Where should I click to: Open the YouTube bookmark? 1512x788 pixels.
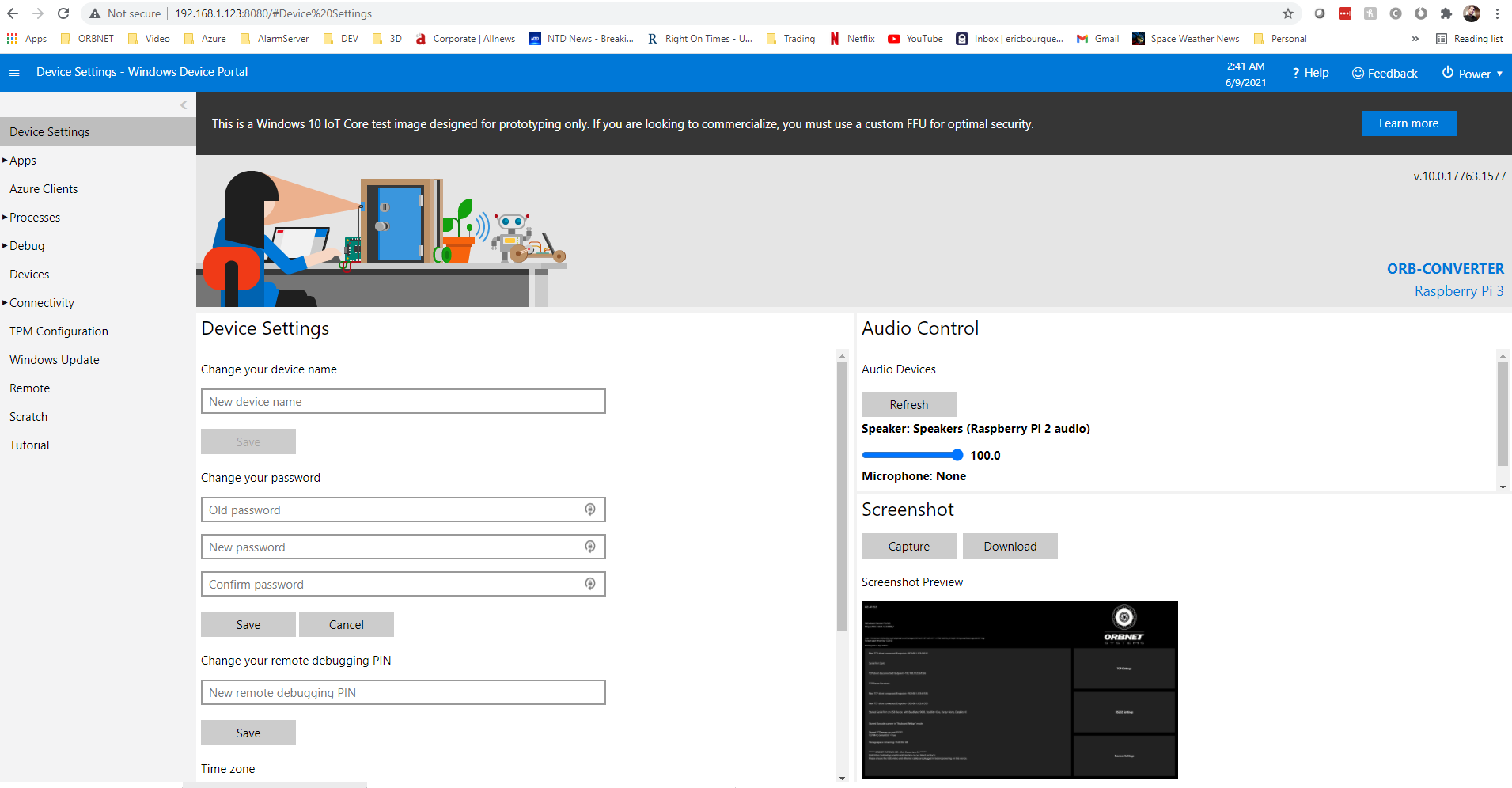915,39
